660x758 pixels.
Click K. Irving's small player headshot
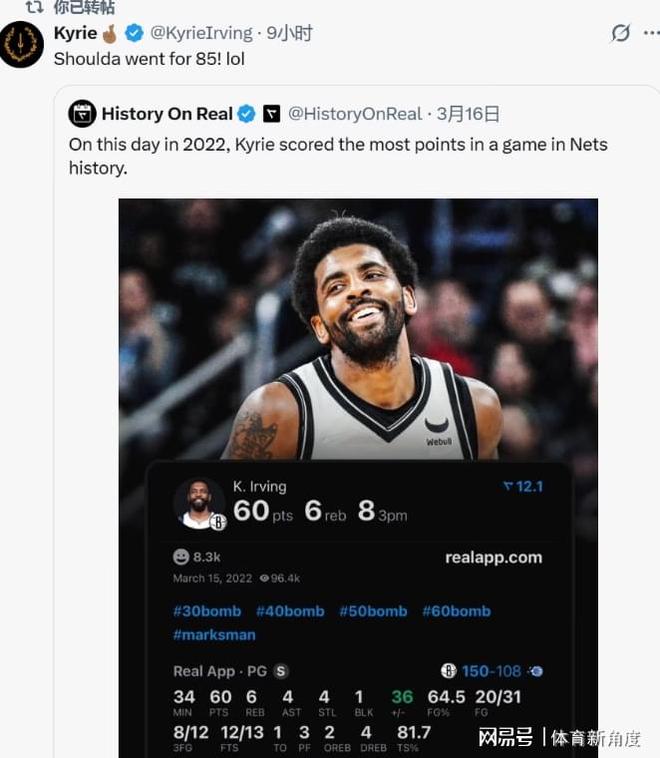198,503
